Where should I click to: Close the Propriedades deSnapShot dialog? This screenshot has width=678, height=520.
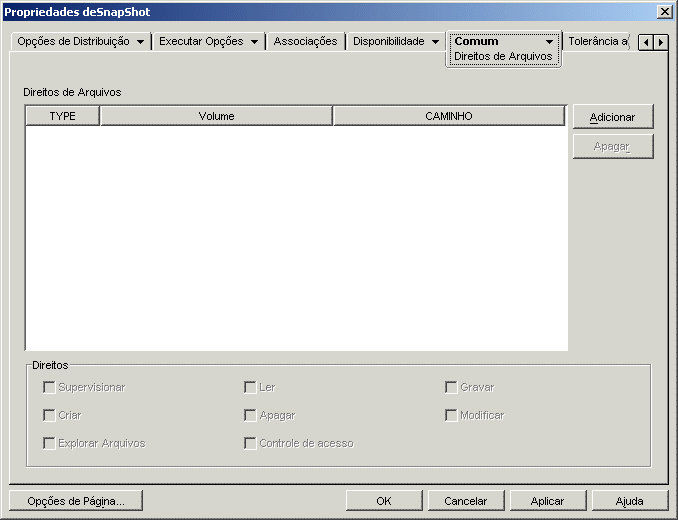pyautogui.click(x=664, y=12)
